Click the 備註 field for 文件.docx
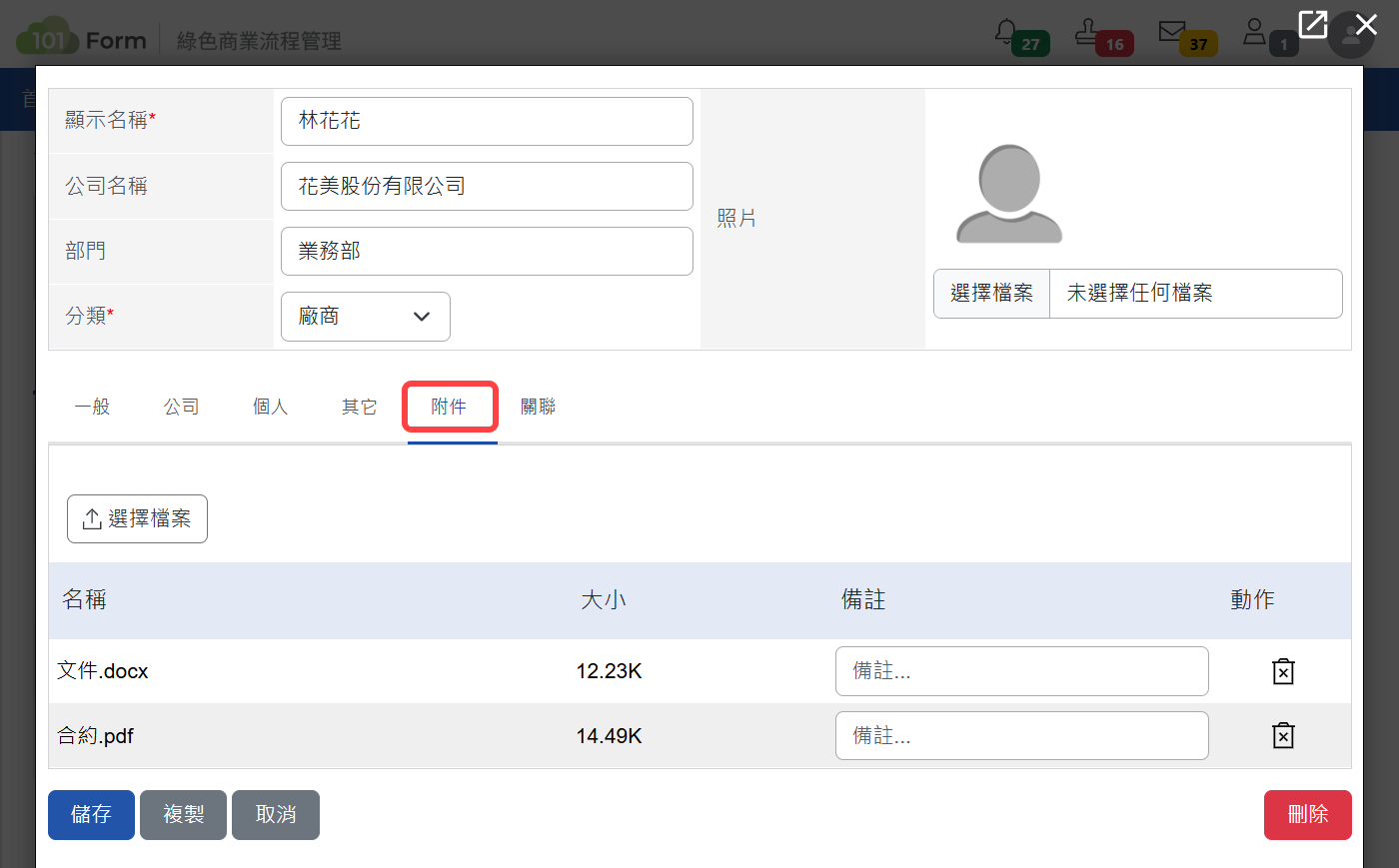Screen dimensions: 1399x868 pyautogui.click(x=1021, y=671)
